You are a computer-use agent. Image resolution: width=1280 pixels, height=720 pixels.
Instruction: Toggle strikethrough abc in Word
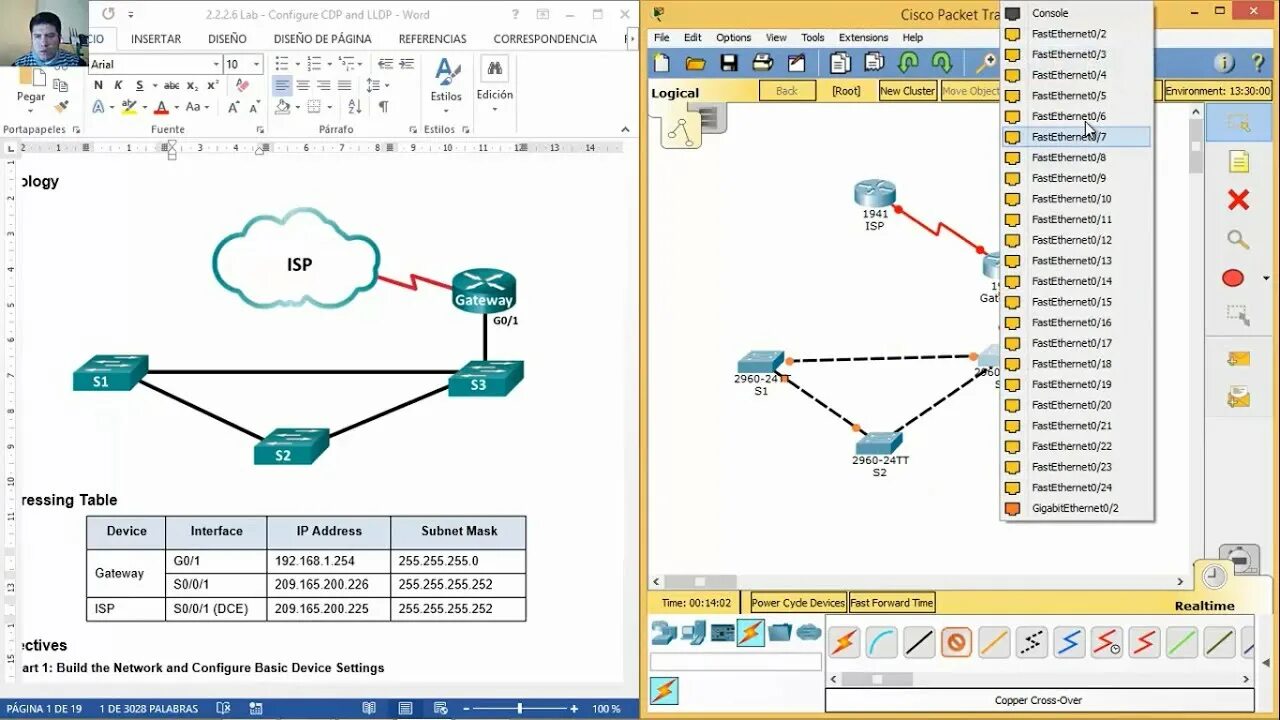point(171,86)
